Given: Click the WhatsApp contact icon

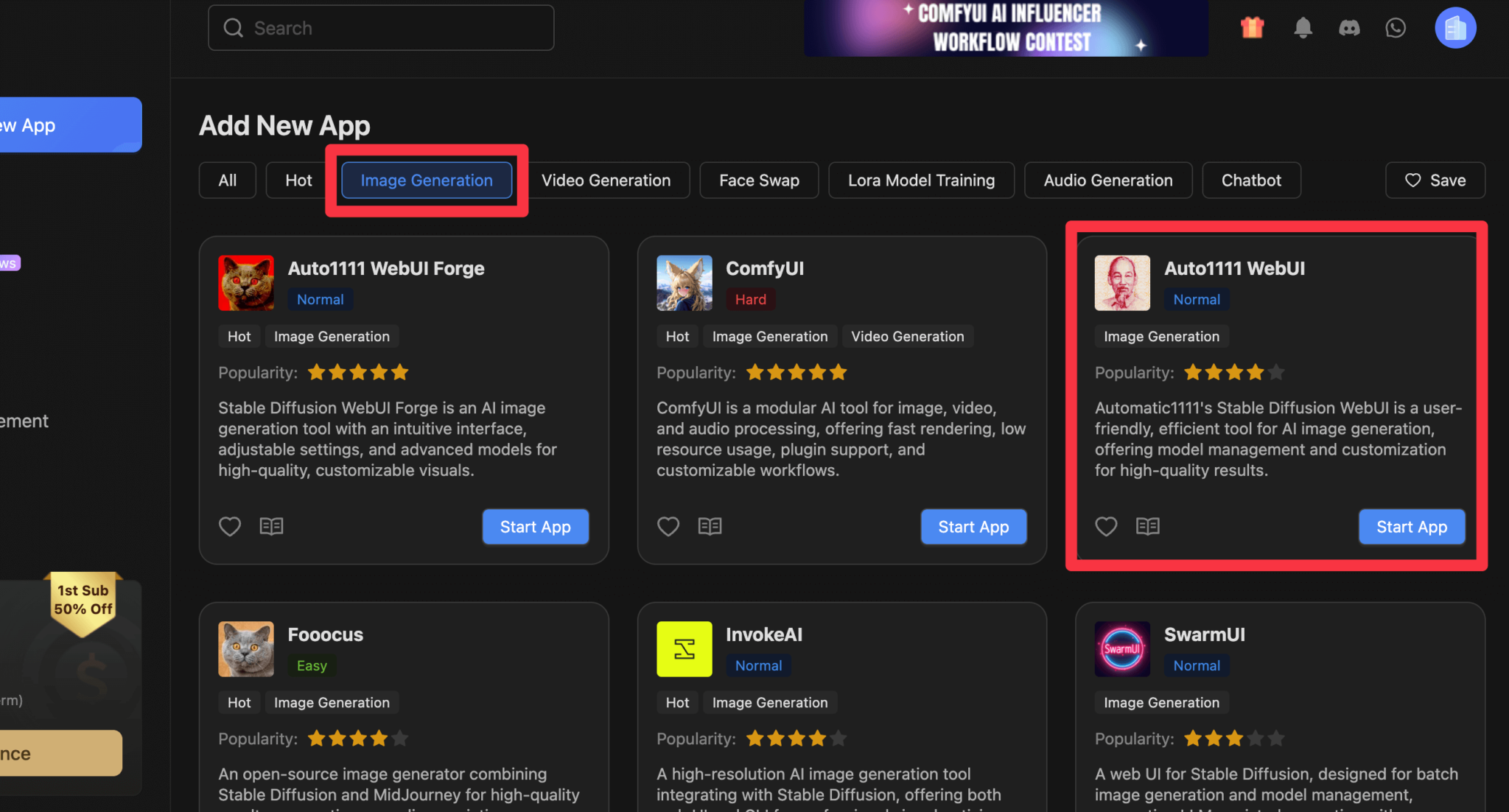Looking at the screenshot, I should (1396, 28).
